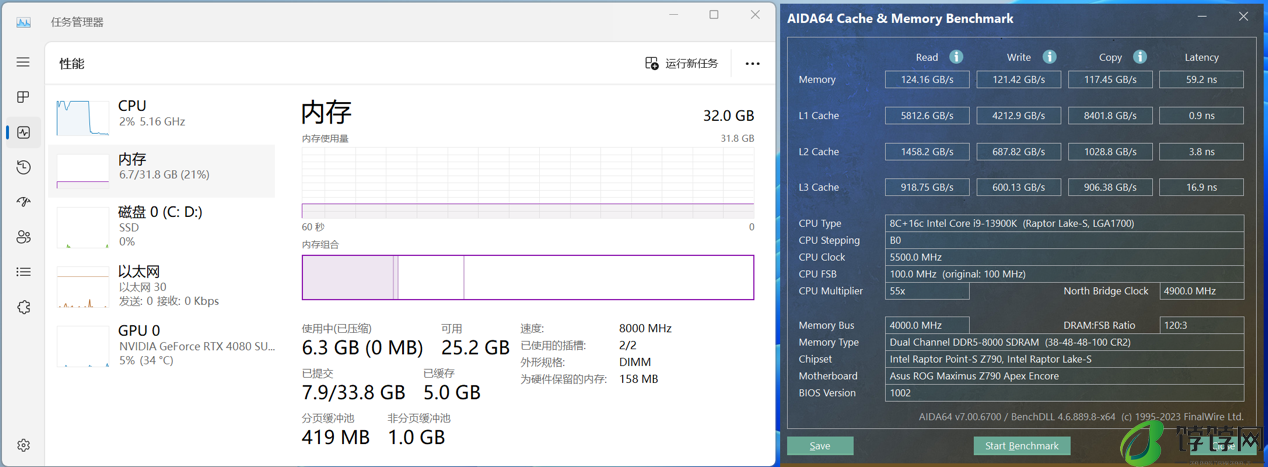Screen dimensions: 1268x467
Task: Click the Read info icon in AIDA64
Action: coord(956,57)
